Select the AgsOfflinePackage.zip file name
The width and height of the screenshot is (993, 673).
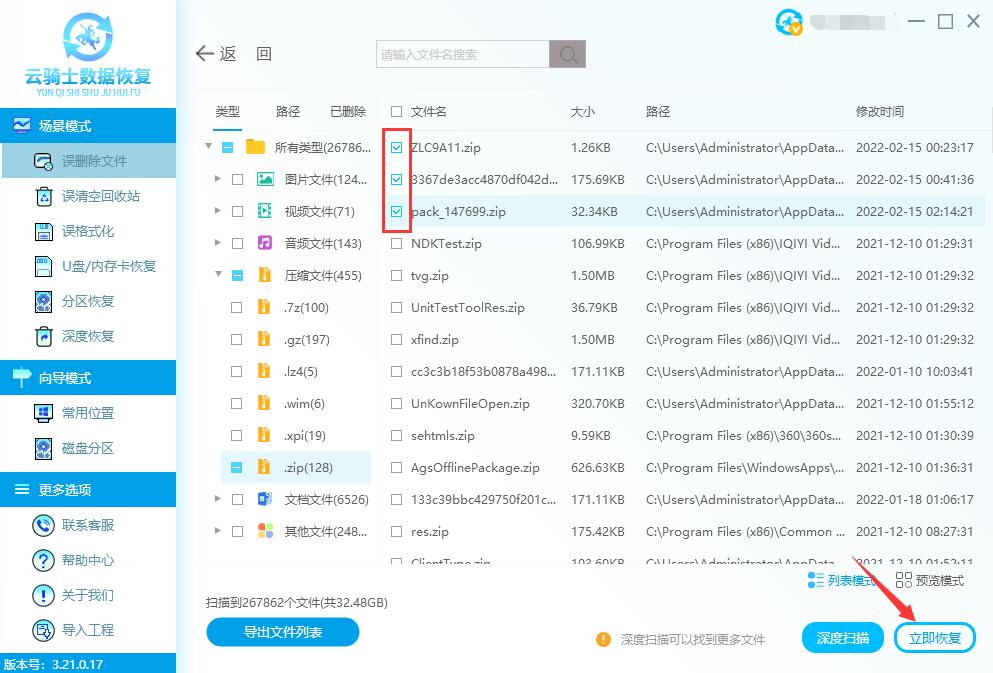click(x=475, y=467)
